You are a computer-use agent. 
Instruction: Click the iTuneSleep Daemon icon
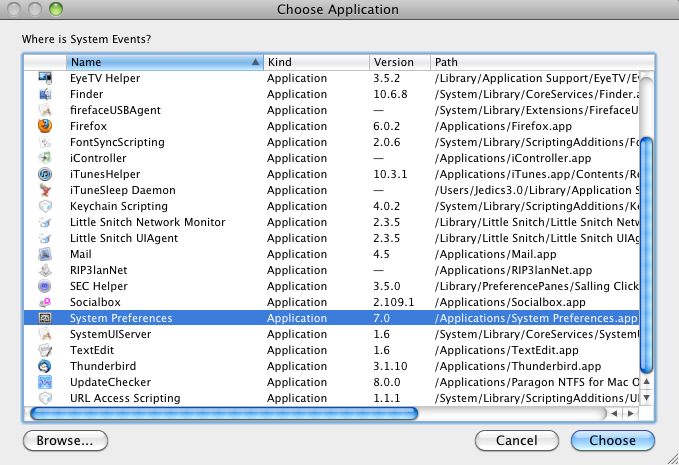(45, 190)
